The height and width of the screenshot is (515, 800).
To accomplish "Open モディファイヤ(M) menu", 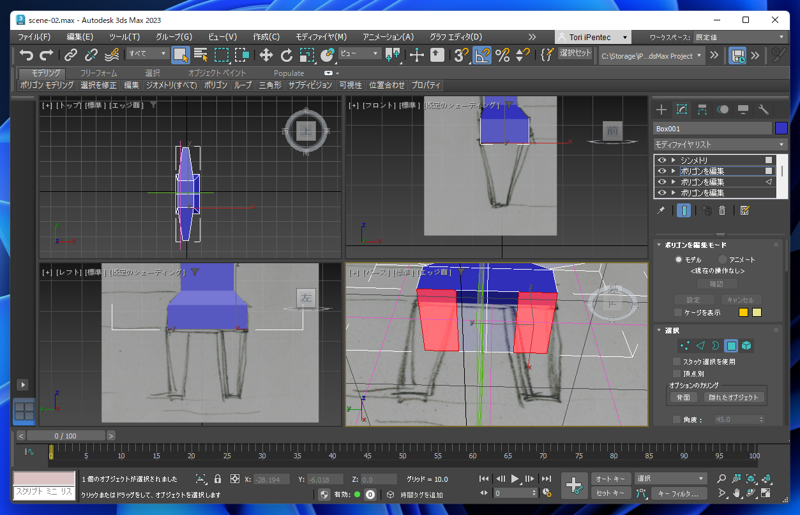I will click(x=321, y=37).
